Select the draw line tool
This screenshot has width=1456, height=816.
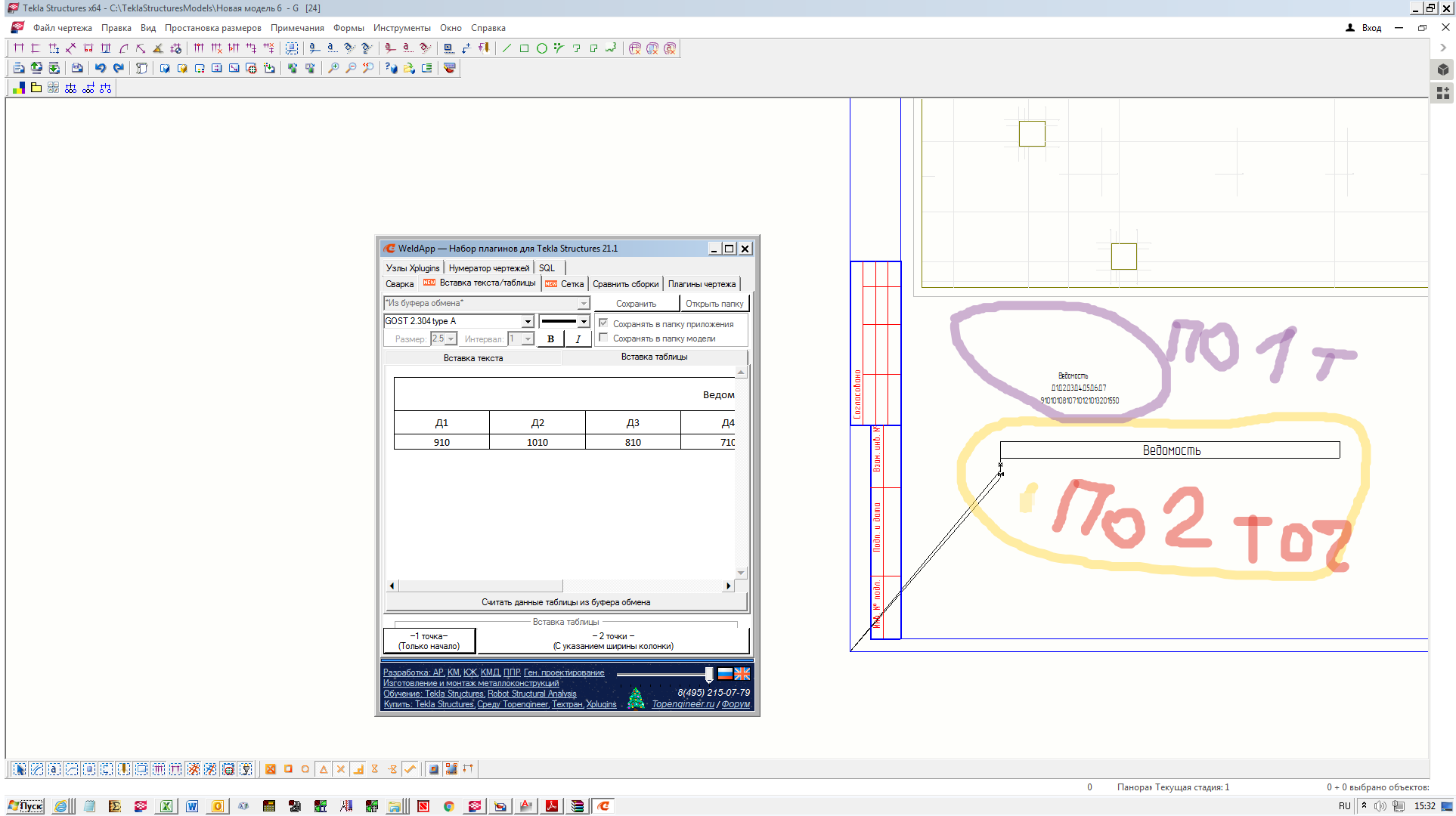click(x=507, y=48)
